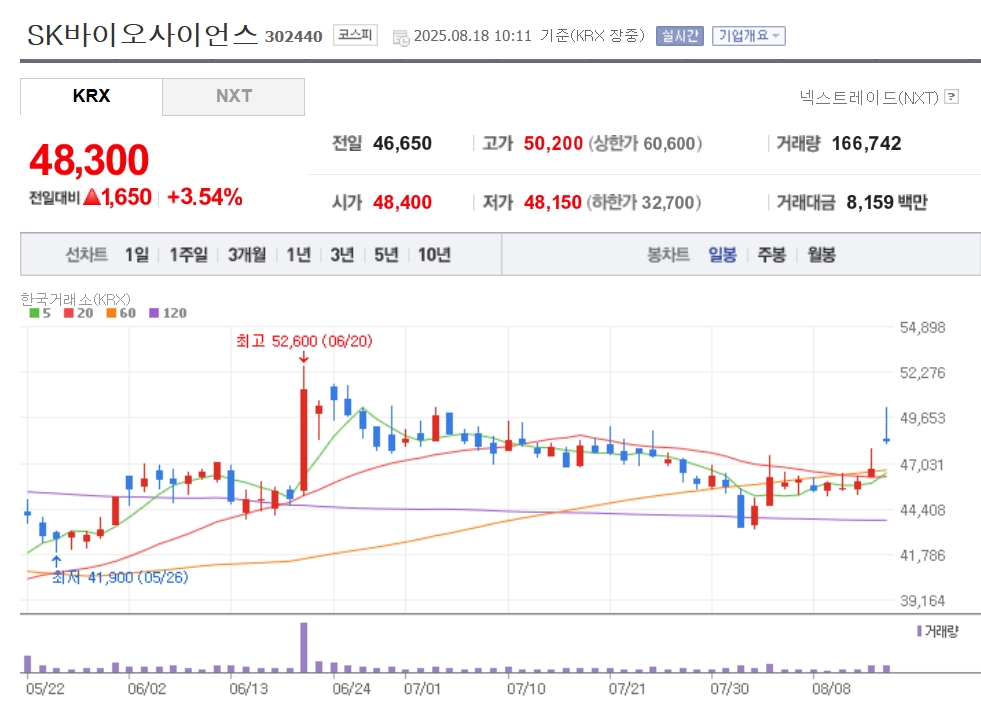Select the 1일 line chart period
The width and height of the screenshot is (981, 714).
pos(136,255)
